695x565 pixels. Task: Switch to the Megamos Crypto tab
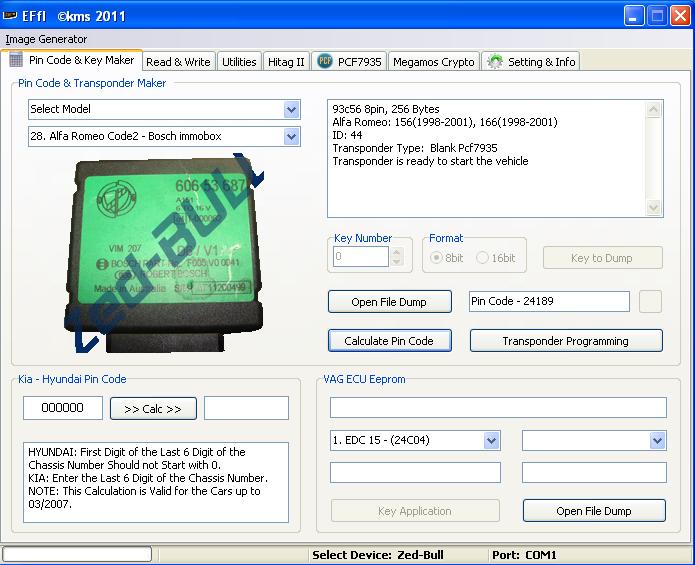pyautogui.click(x=433, y=62)
